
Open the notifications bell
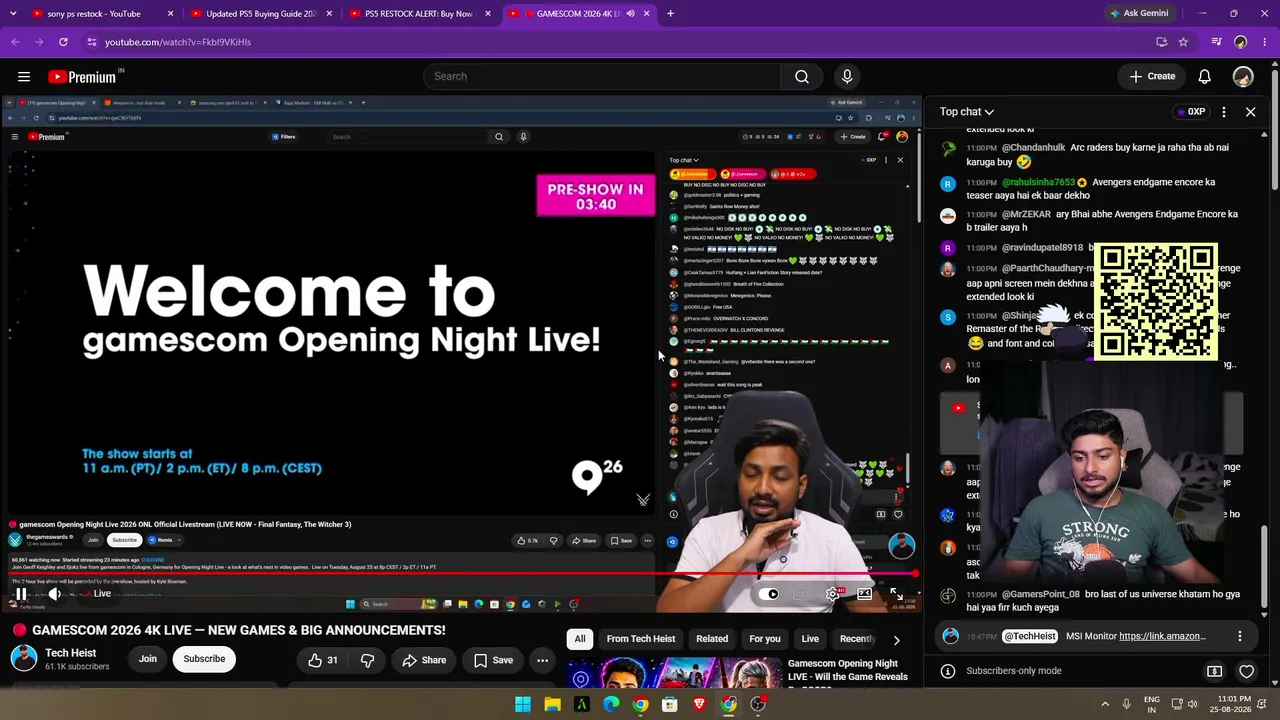coord(1205,76)
